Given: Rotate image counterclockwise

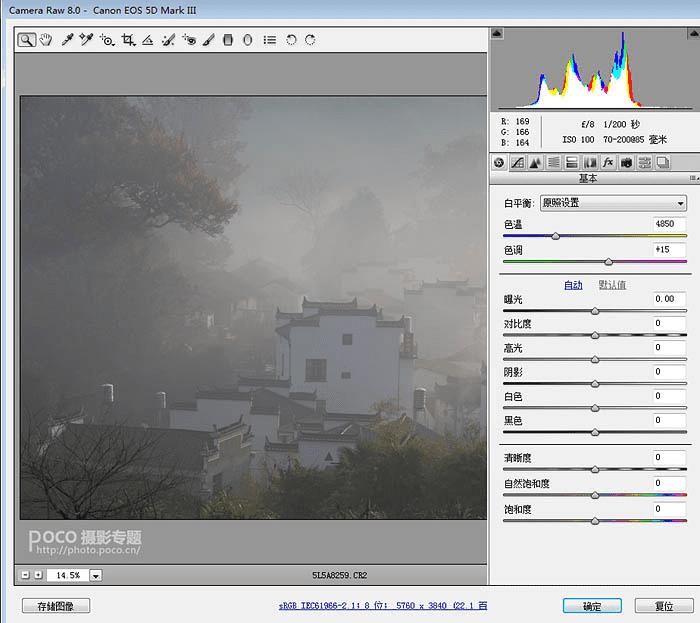Looking at the screenshot, I should [291, 40].
